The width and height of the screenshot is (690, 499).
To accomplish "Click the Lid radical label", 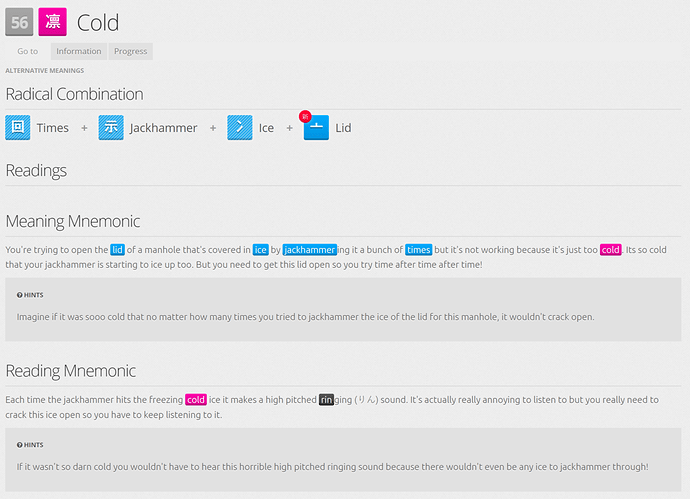I will point(343,128).
